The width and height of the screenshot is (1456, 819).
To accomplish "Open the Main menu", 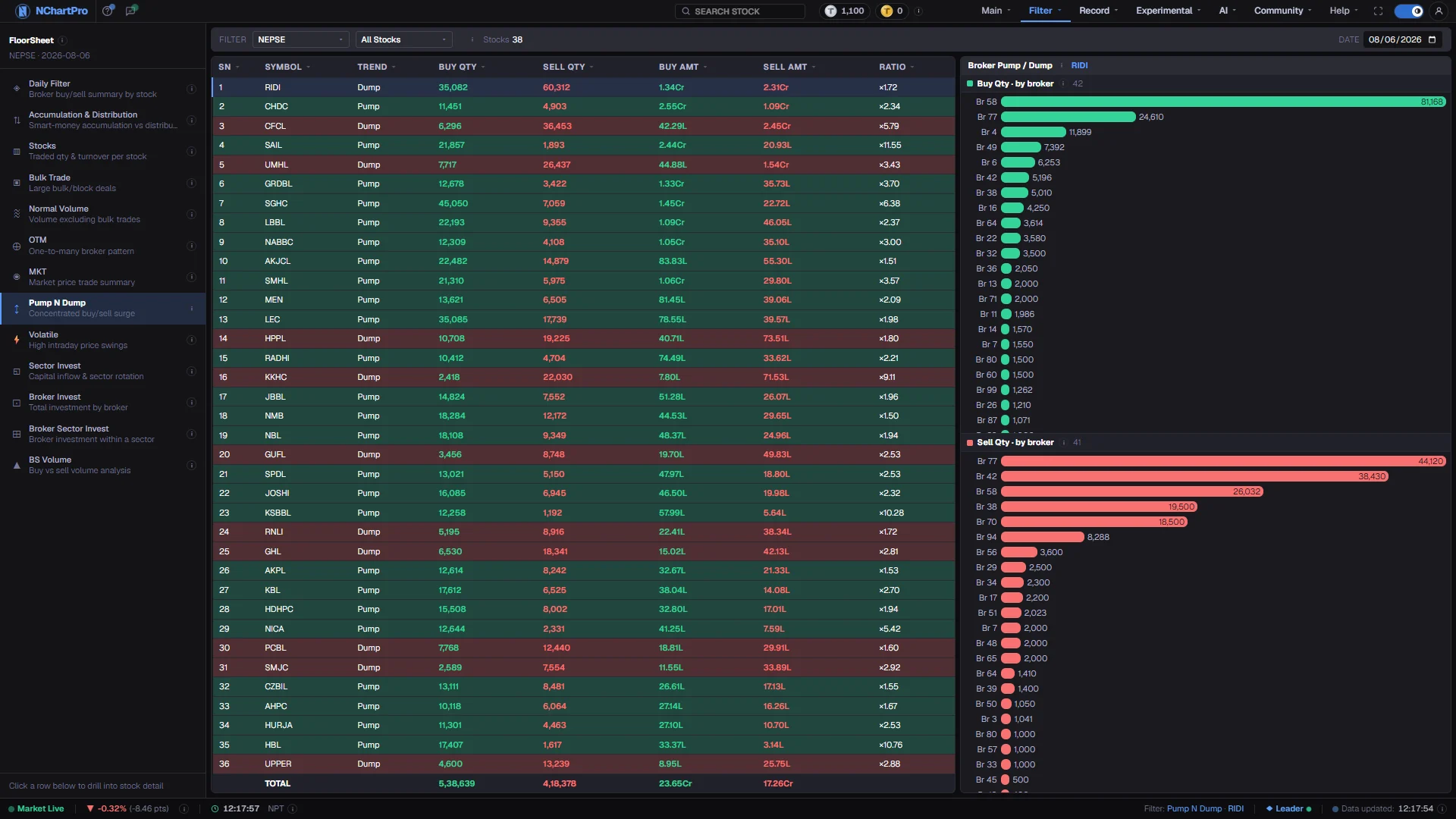I will [995, 11].
